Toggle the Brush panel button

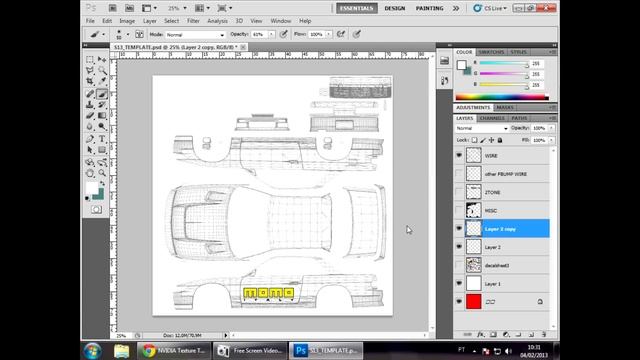(x=139, y=35)
